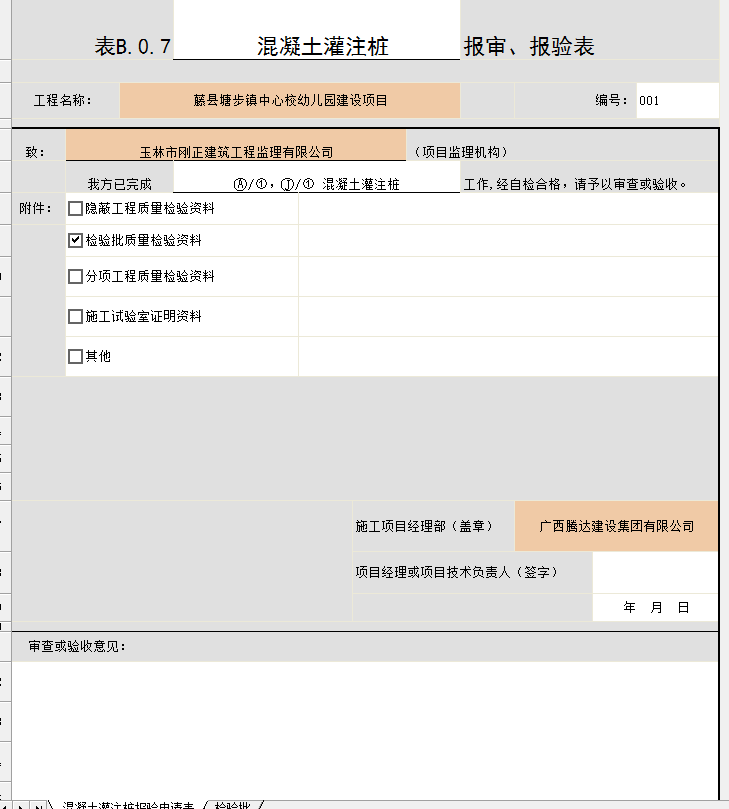Select the 表B.0.7 heading cell

[133, 47]
